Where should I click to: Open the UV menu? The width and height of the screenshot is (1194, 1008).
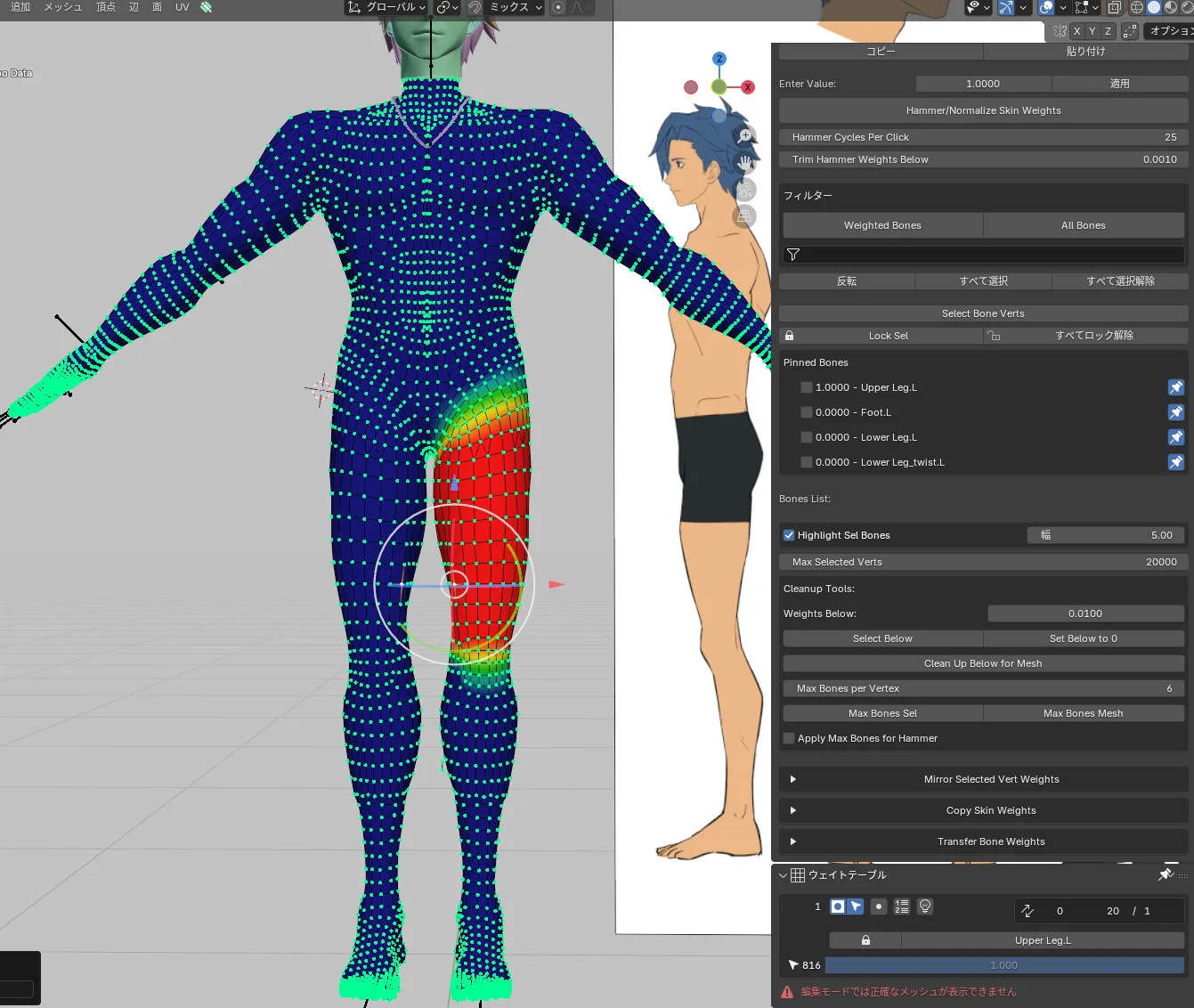[x=182, y=7]
